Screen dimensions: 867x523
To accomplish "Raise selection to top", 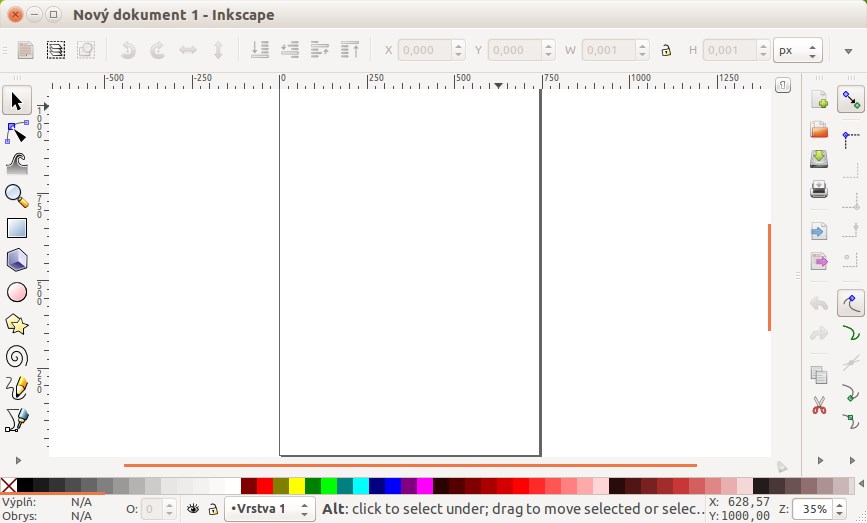I will [350, 50].
